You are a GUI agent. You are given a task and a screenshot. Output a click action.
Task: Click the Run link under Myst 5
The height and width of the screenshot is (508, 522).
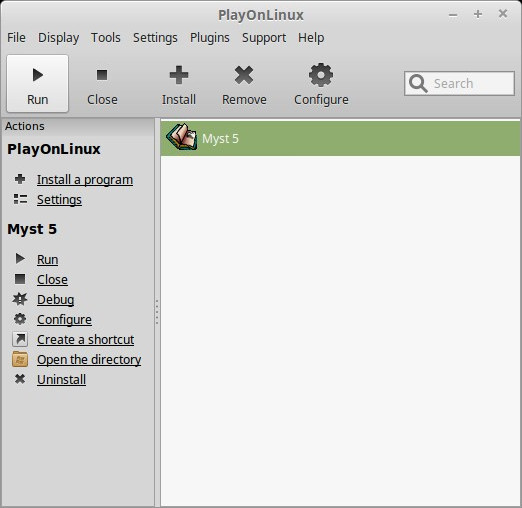click(x=48, y=259)
